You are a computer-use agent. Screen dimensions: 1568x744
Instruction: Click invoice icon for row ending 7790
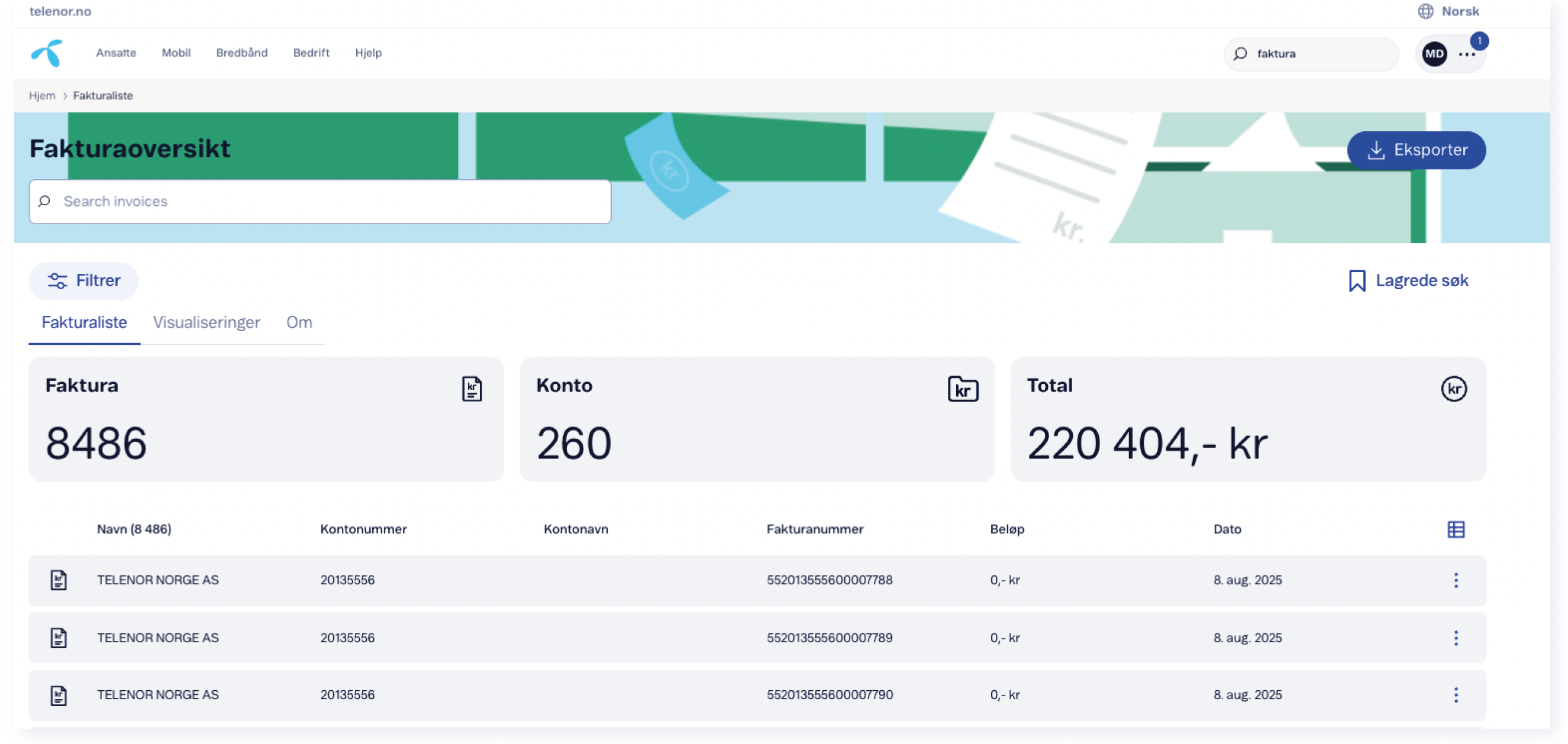59,696
